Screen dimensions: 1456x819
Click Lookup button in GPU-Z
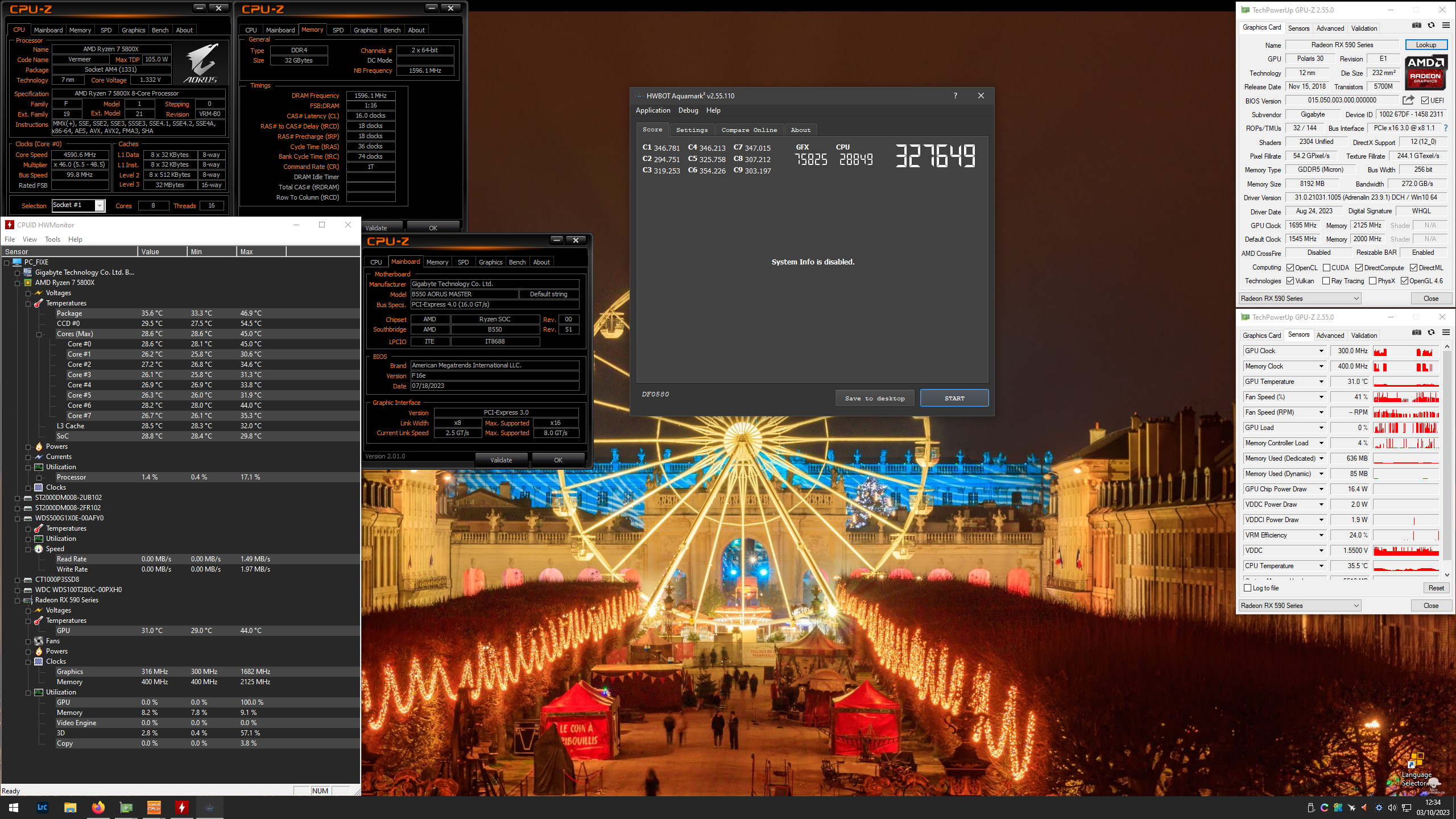(x=1426, y=45)
